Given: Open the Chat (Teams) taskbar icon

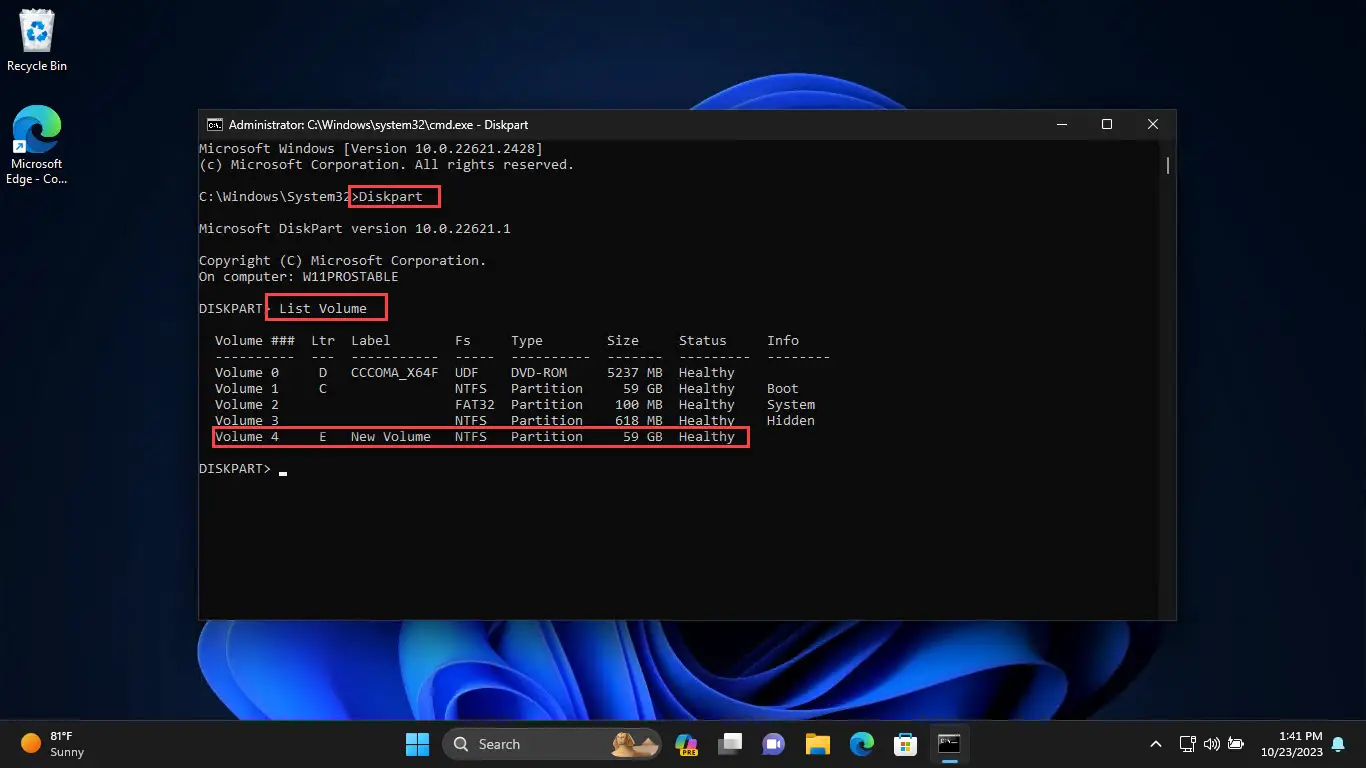Looking at the screenshot, I should pos(773,744).
